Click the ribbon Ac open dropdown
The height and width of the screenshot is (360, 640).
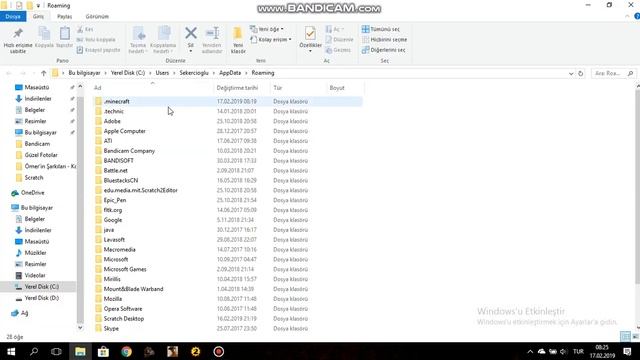tap(335, 29)
